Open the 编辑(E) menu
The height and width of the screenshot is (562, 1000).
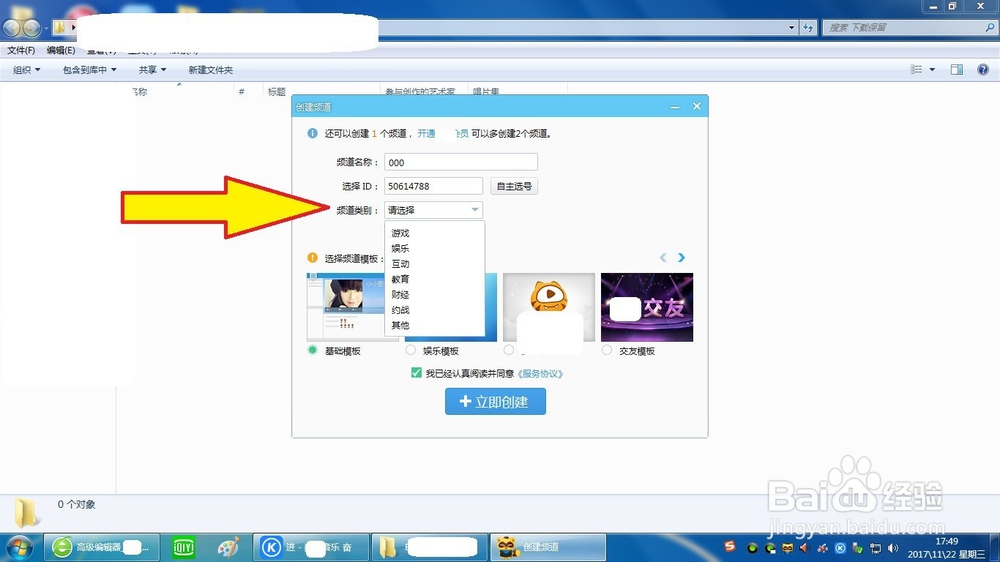tap(61, 50)
